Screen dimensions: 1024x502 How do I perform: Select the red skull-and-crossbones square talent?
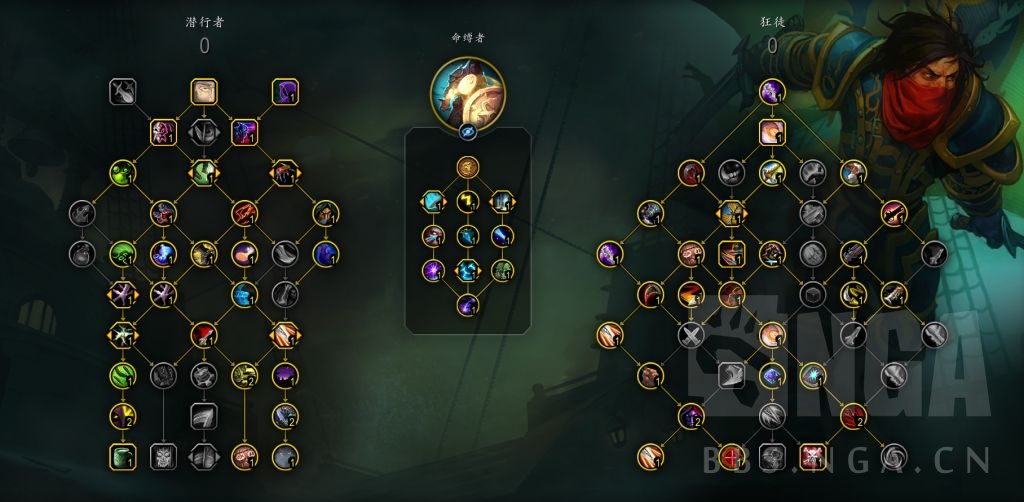812,457
